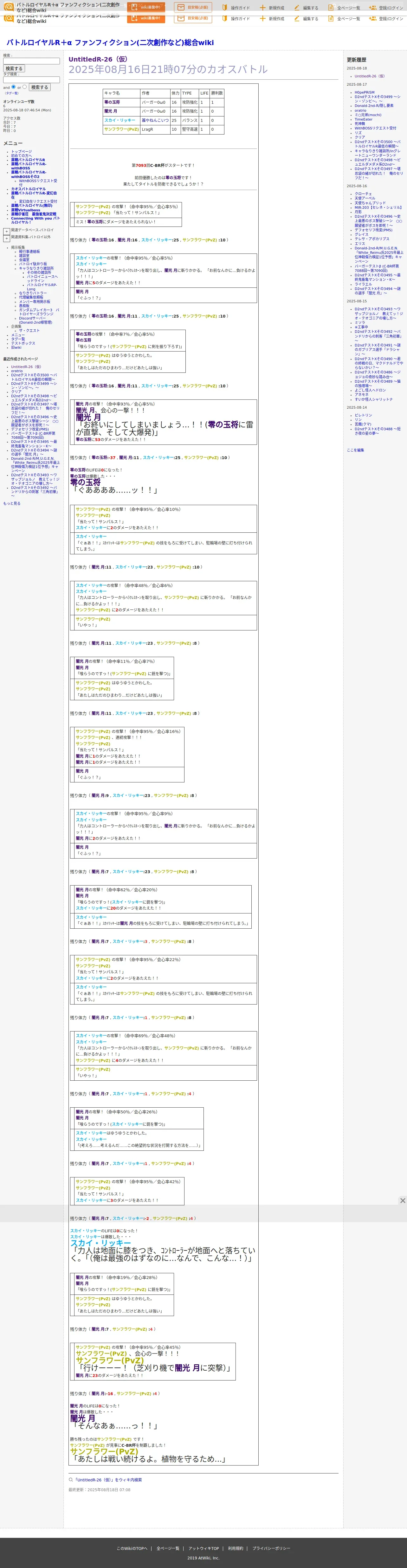Open TimeEater in update history
This screenshot has height=1568, width=407.
[x=364, y=119]
